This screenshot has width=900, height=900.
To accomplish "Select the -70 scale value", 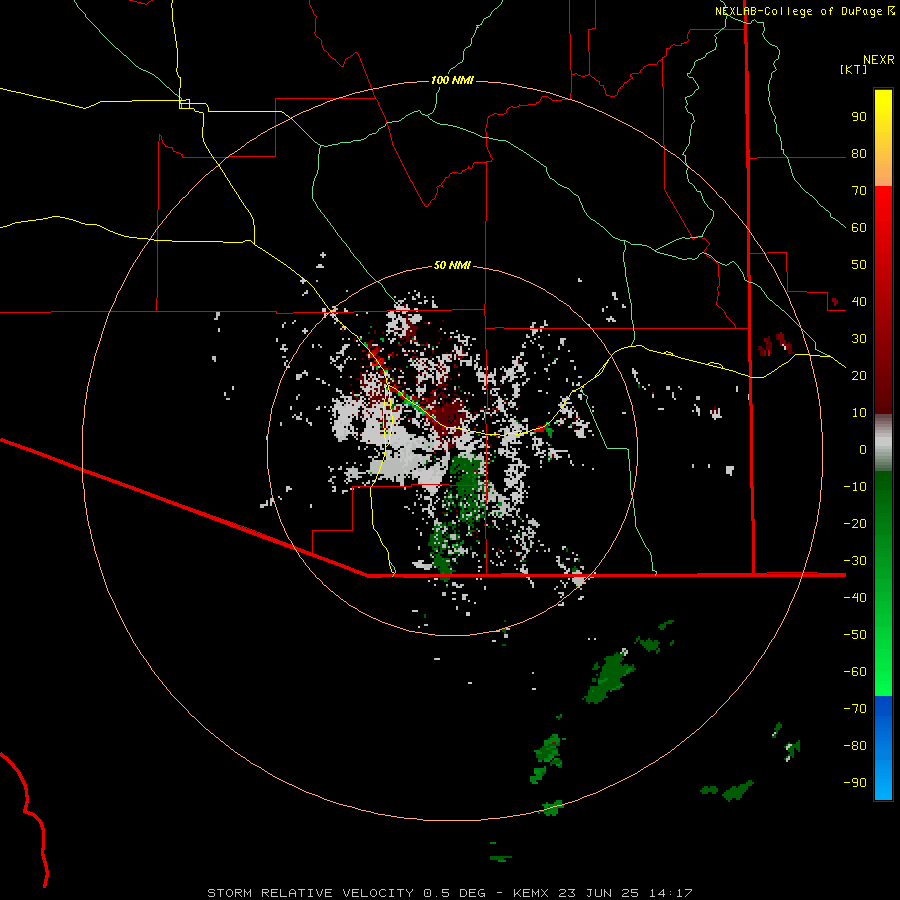I will tap(855, 708).
